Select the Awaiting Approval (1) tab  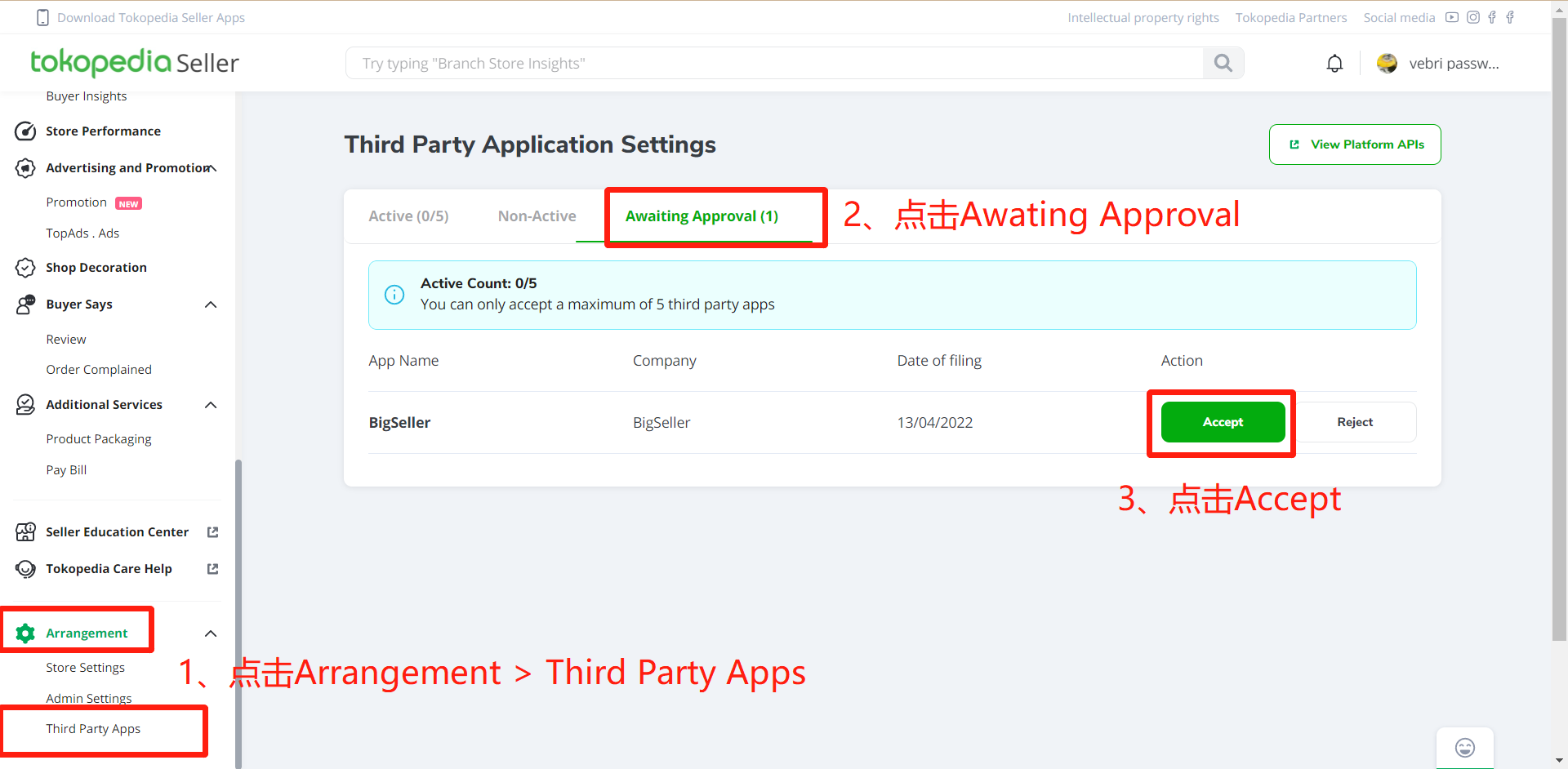tap(702, 216)
